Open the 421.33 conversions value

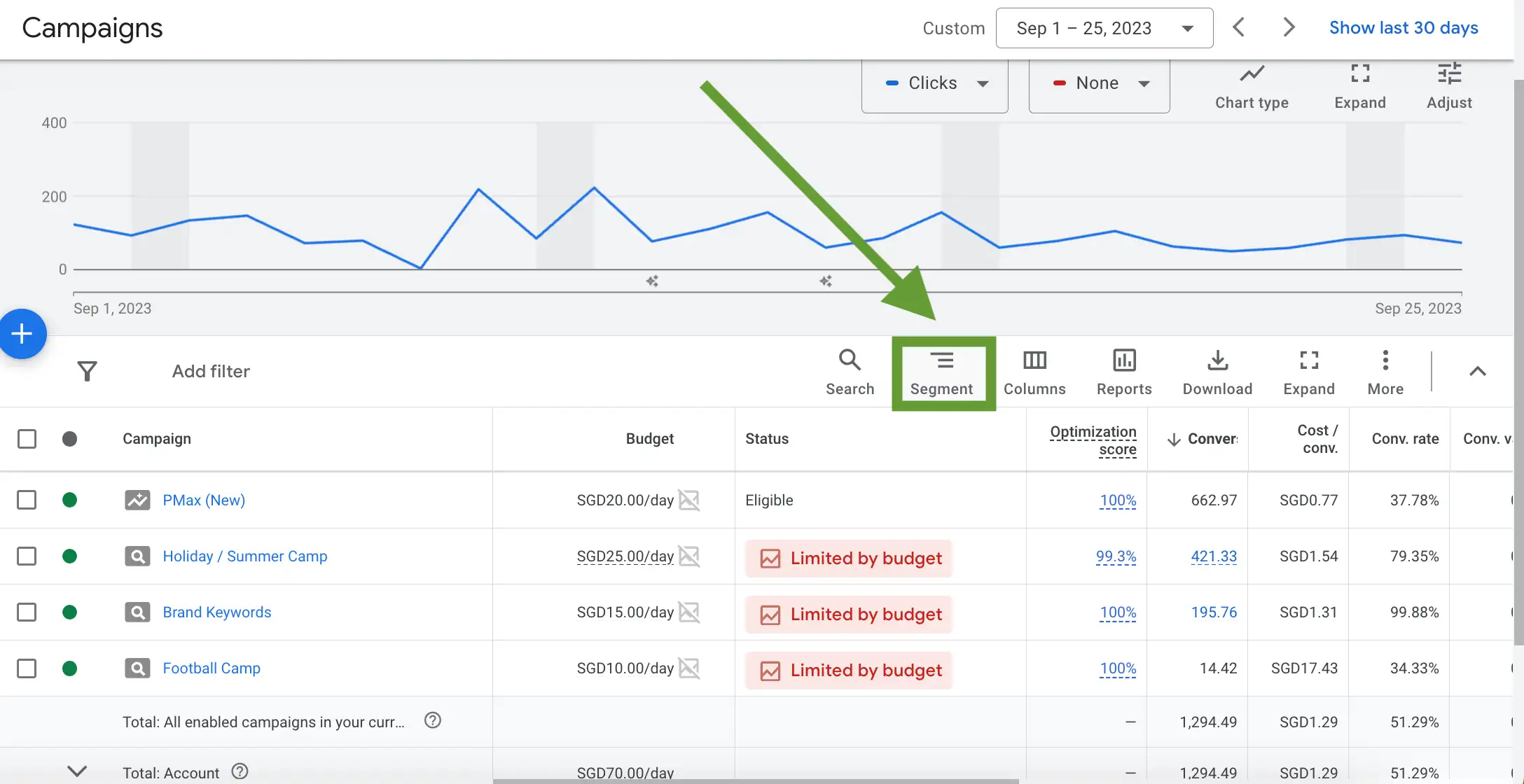coord(1214,556)
